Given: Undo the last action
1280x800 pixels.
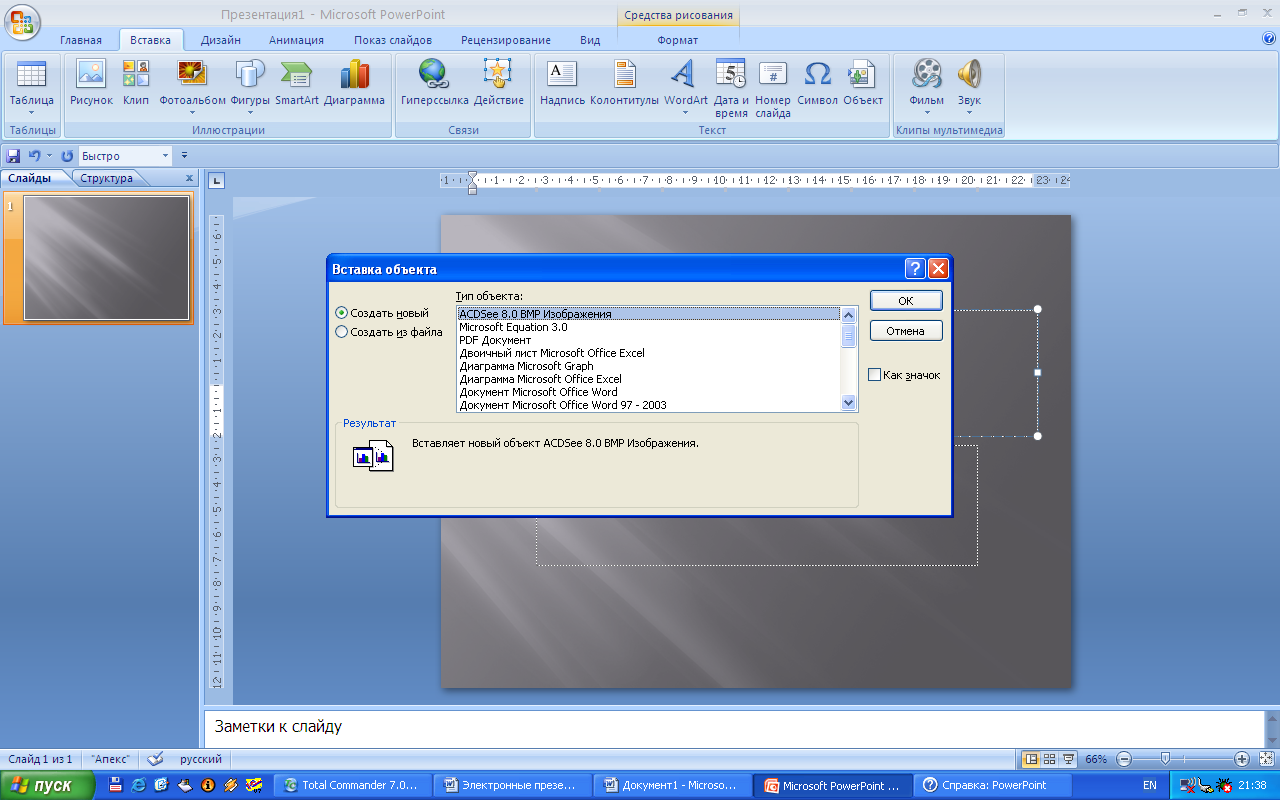Looking at the screenshot, I should pyautogui.click(x=35, y=156).
